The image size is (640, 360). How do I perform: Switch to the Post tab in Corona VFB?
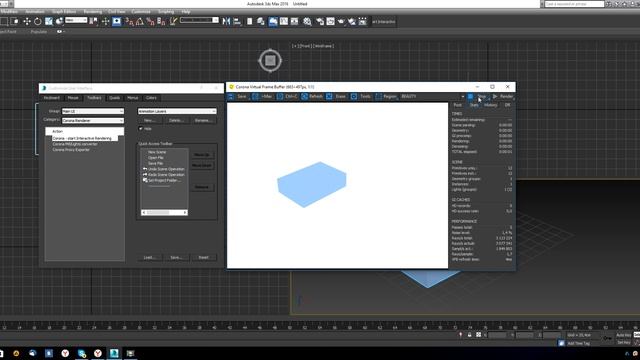click(x=458, y=105)
